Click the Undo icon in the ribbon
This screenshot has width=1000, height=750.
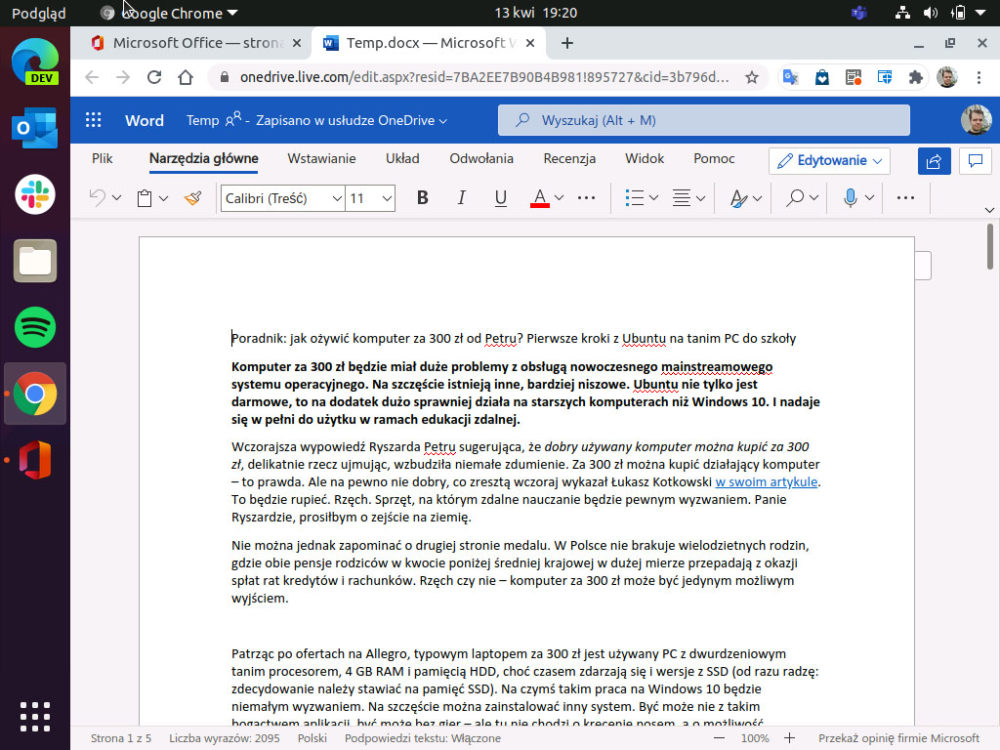(97, 198)
